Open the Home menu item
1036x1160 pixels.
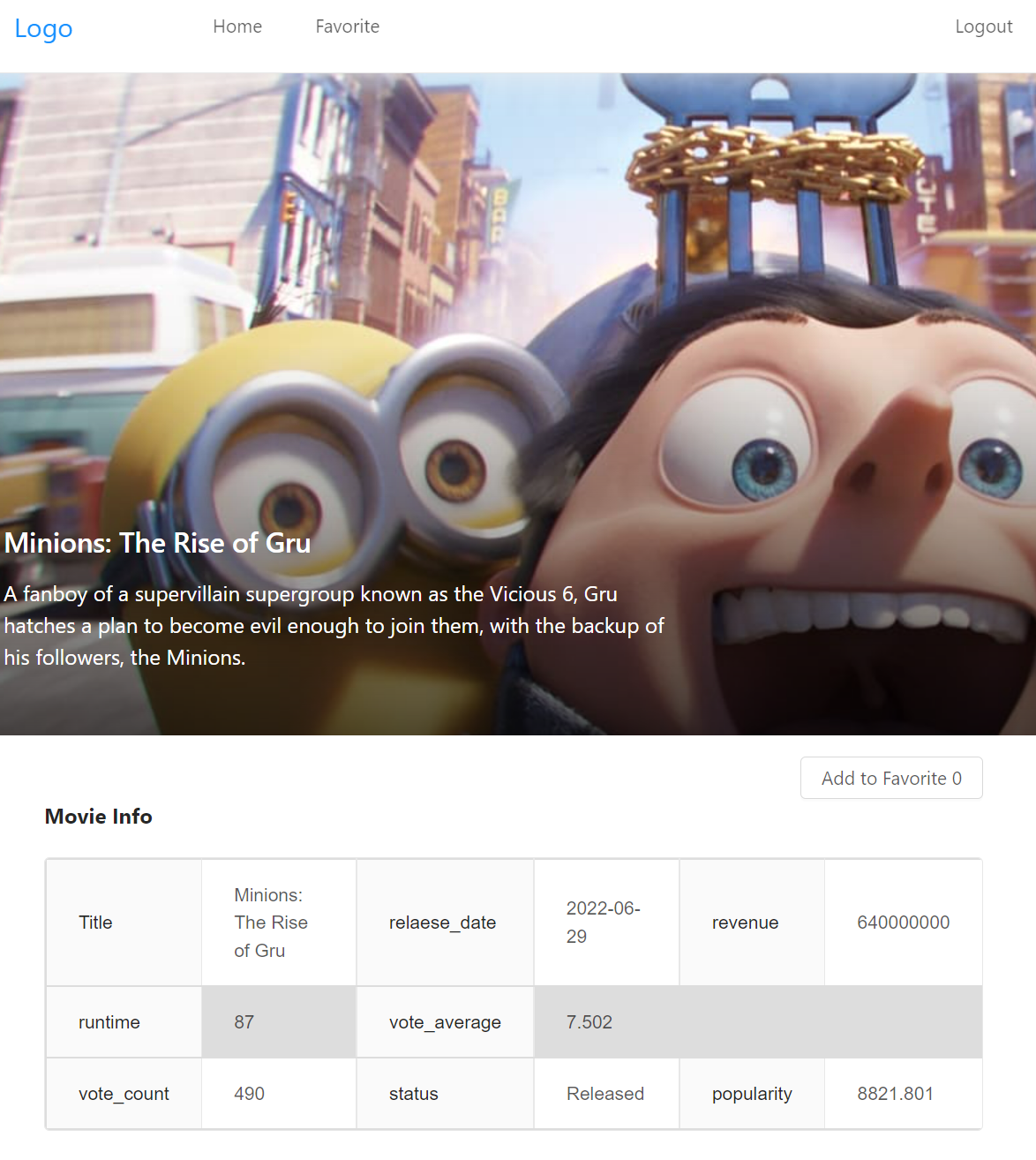click(x=237, y=26)
